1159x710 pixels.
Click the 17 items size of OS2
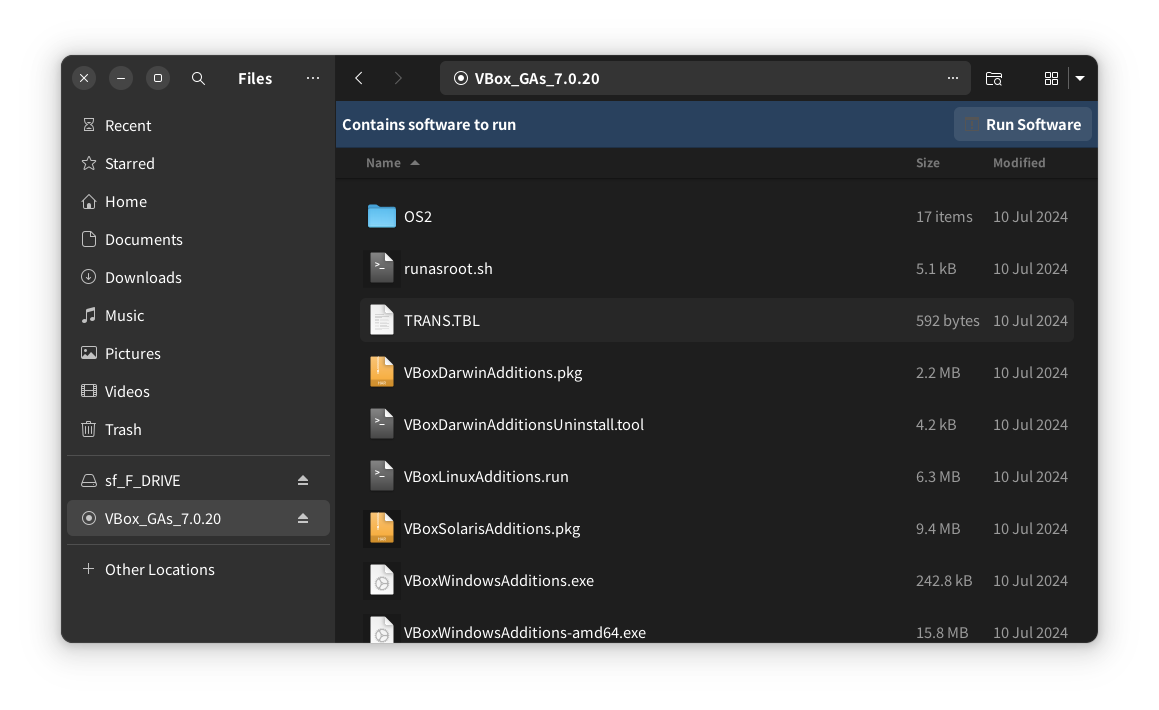pos(944,216)
